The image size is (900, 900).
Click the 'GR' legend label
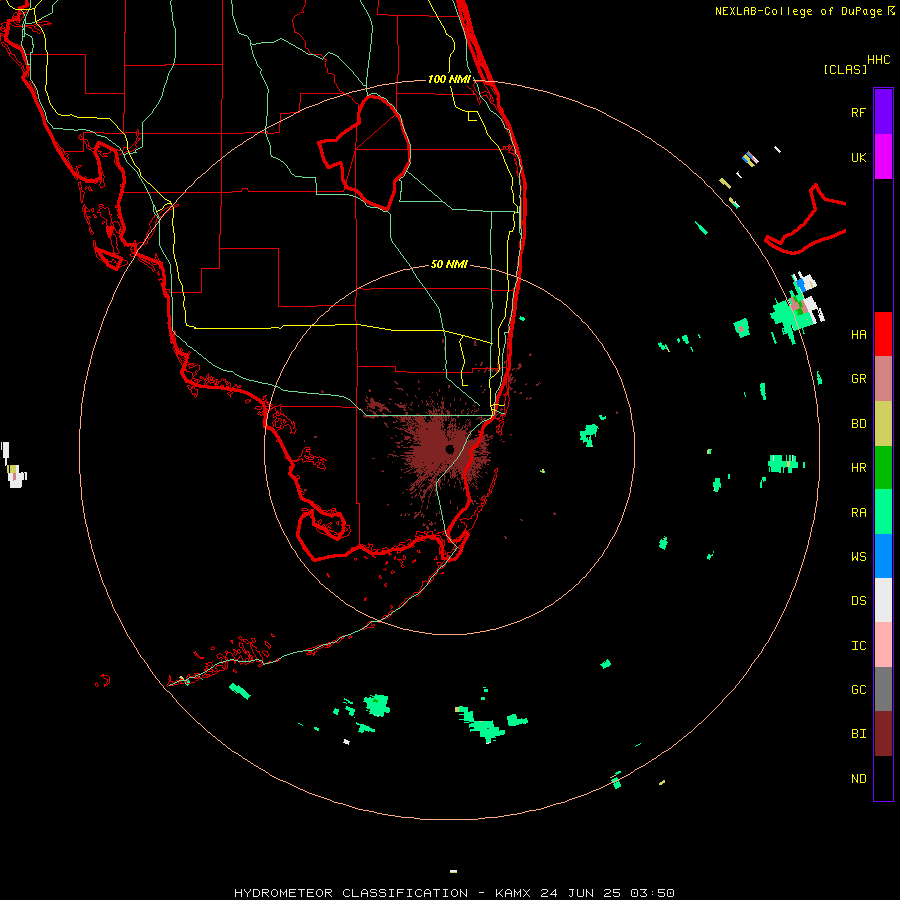pos(858,379)
